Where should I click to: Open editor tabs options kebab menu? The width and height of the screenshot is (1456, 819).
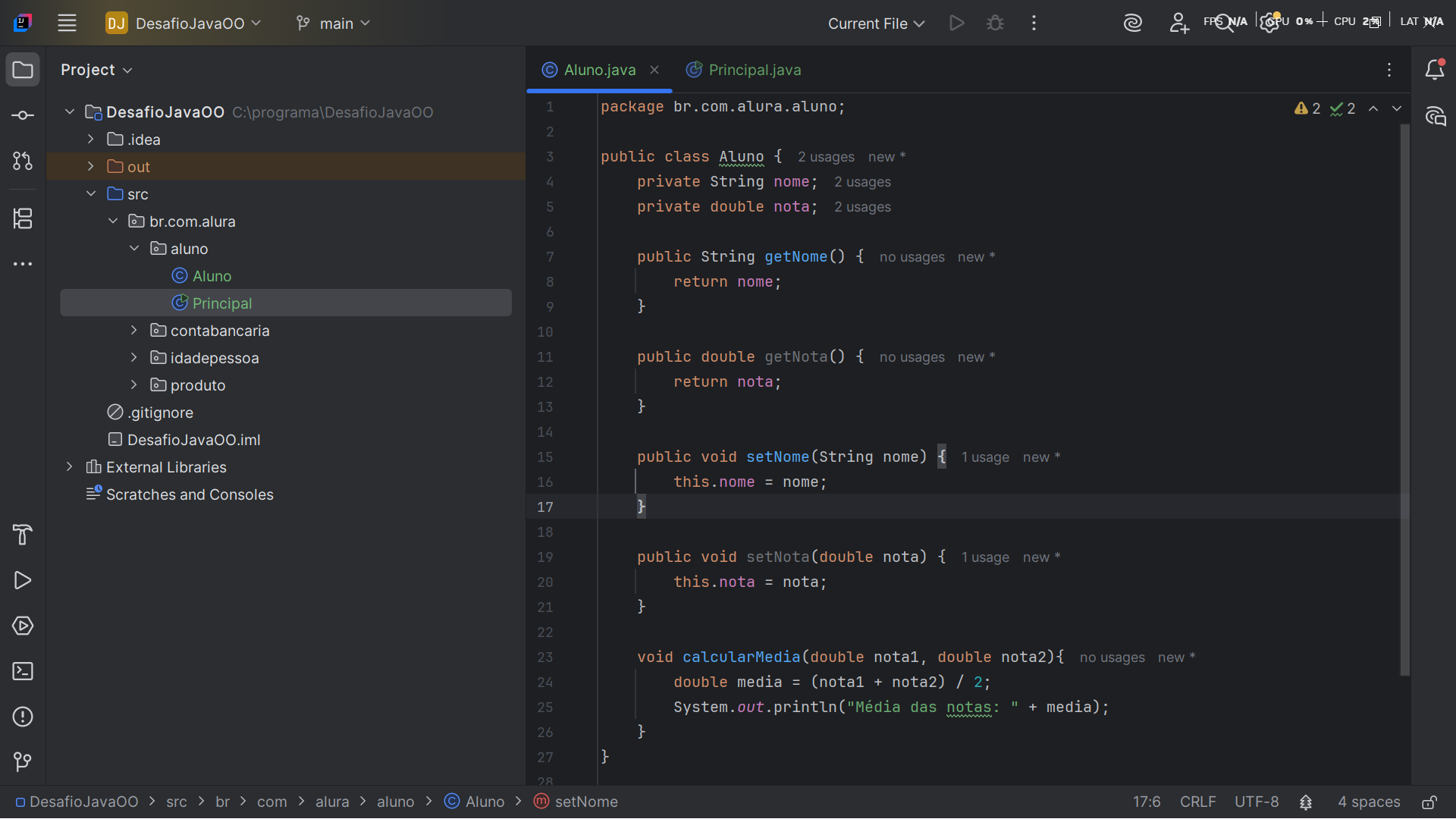[1389, 70]
